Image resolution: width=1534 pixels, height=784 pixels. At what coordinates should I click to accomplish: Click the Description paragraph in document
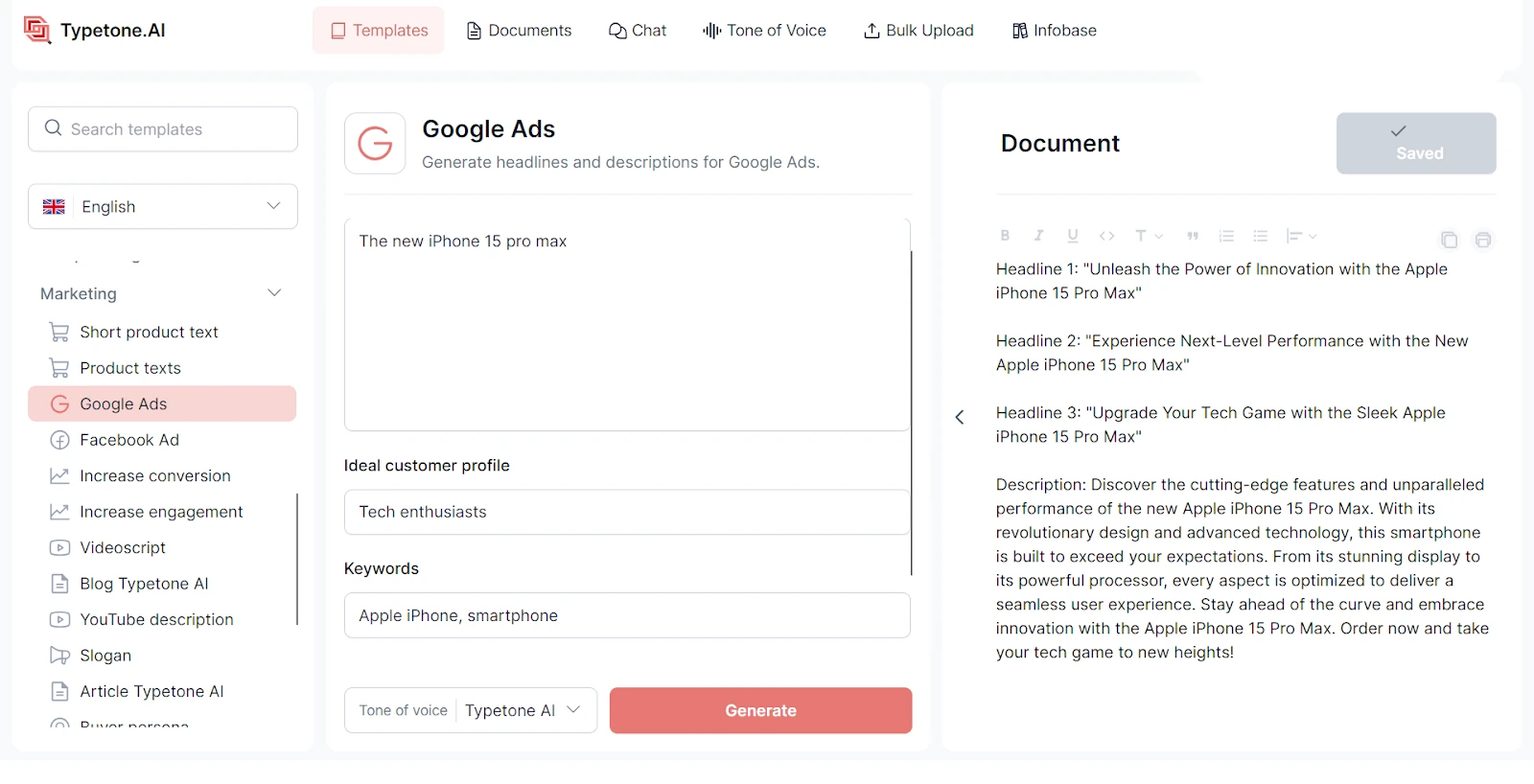tap(1243, 568)
